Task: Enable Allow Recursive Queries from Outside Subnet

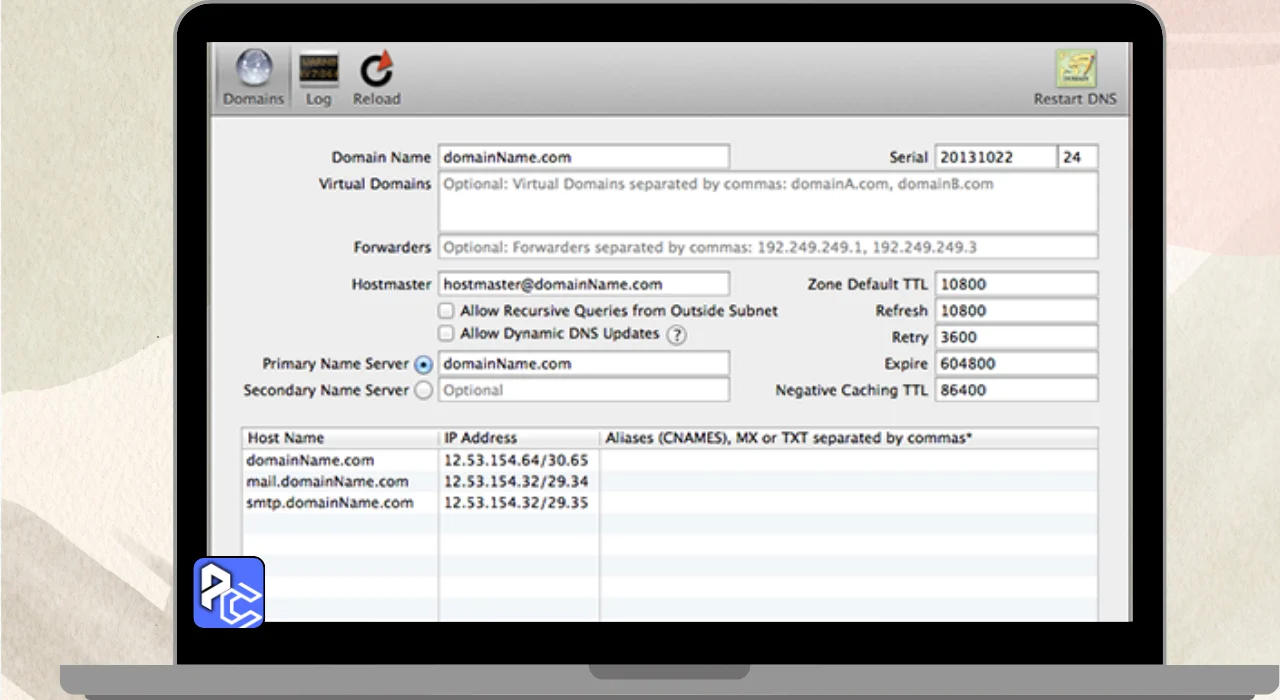Action: click(446, 311)
